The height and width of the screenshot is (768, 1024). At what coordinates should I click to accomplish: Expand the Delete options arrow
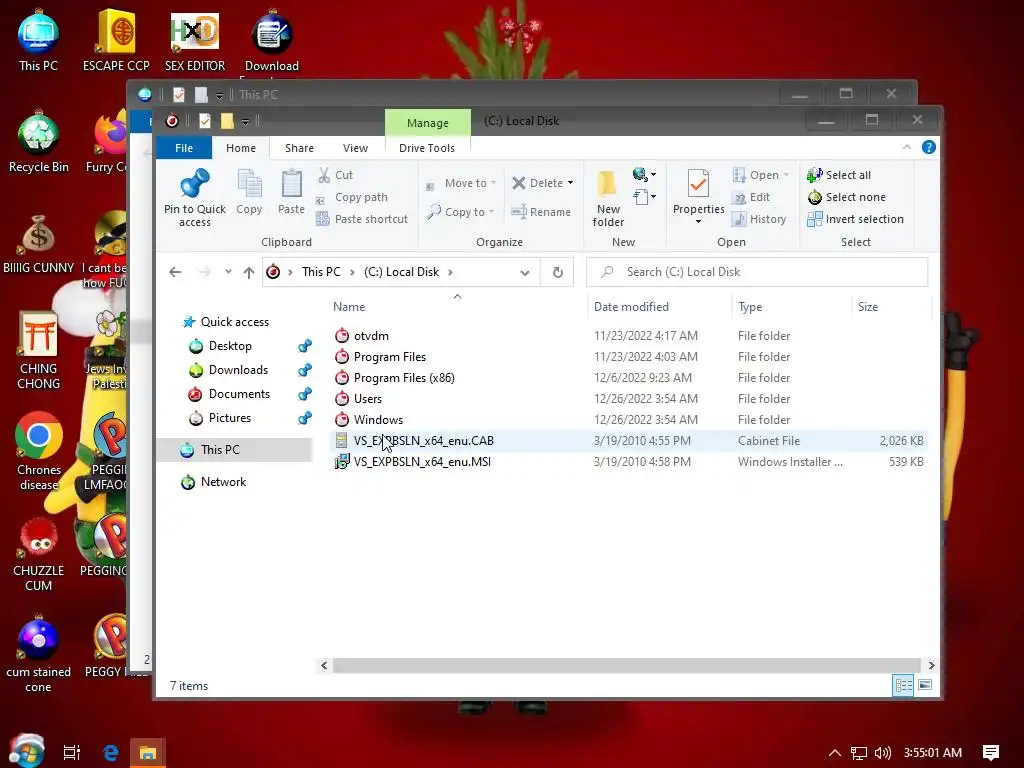click(570, 183)
